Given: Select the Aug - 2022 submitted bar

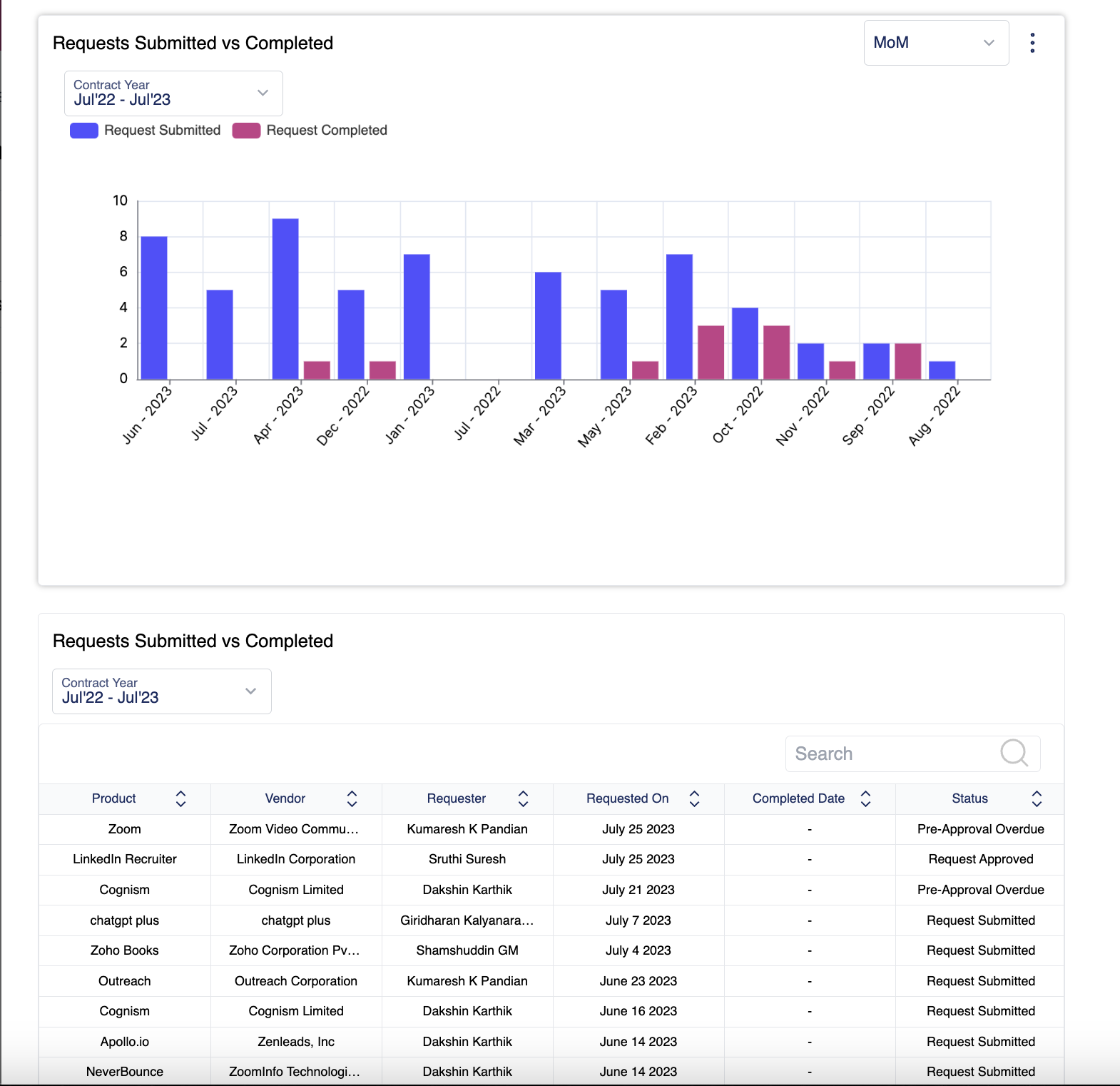Looking at the screenshot, I should coord(942,370).
